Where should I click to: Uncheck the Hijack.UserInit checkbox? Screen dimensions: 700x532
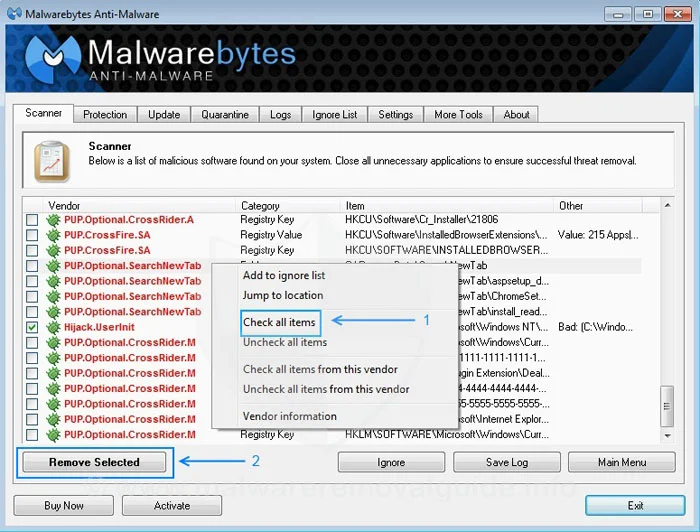coord(32,327)
